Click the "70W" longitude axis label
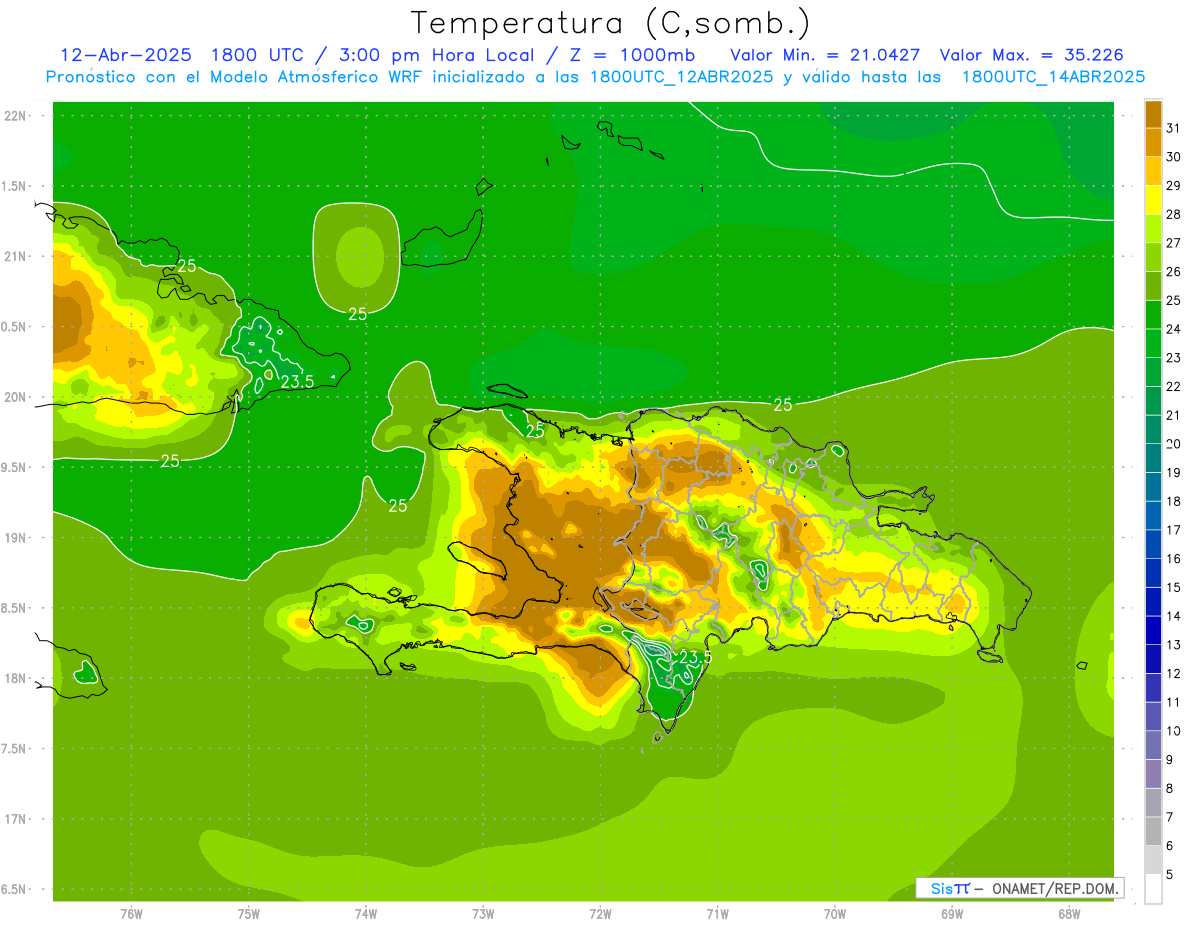The height and width of the screenshot is (927, 1200). pos(835,914)
